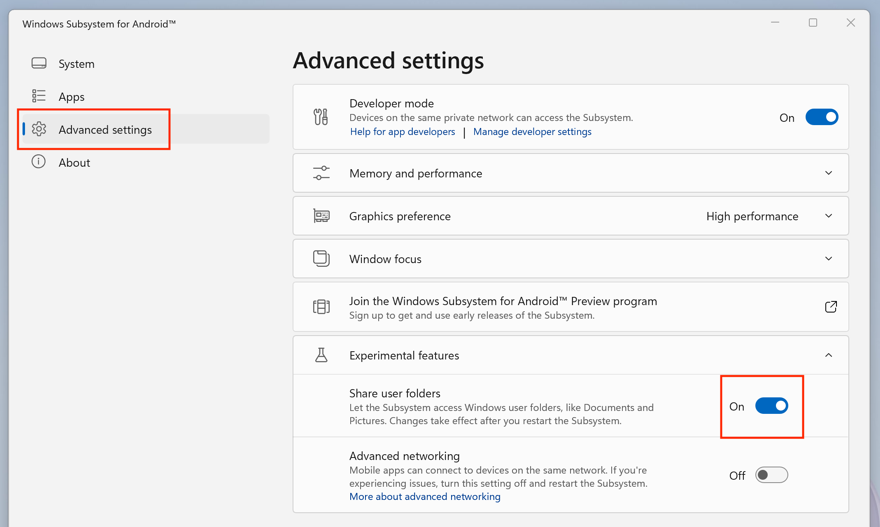Click the Window focus label
The height and width of the screenshot is (527, 880).
point(385,259)
